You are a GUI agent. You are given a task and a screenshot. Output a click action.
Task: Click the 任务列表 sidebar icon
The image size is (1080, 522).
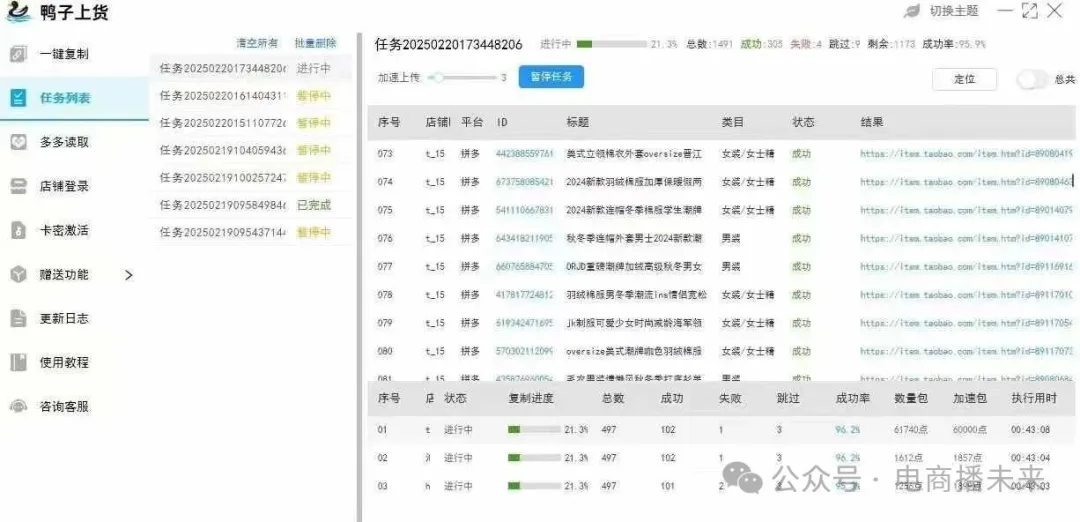[18, 98]
